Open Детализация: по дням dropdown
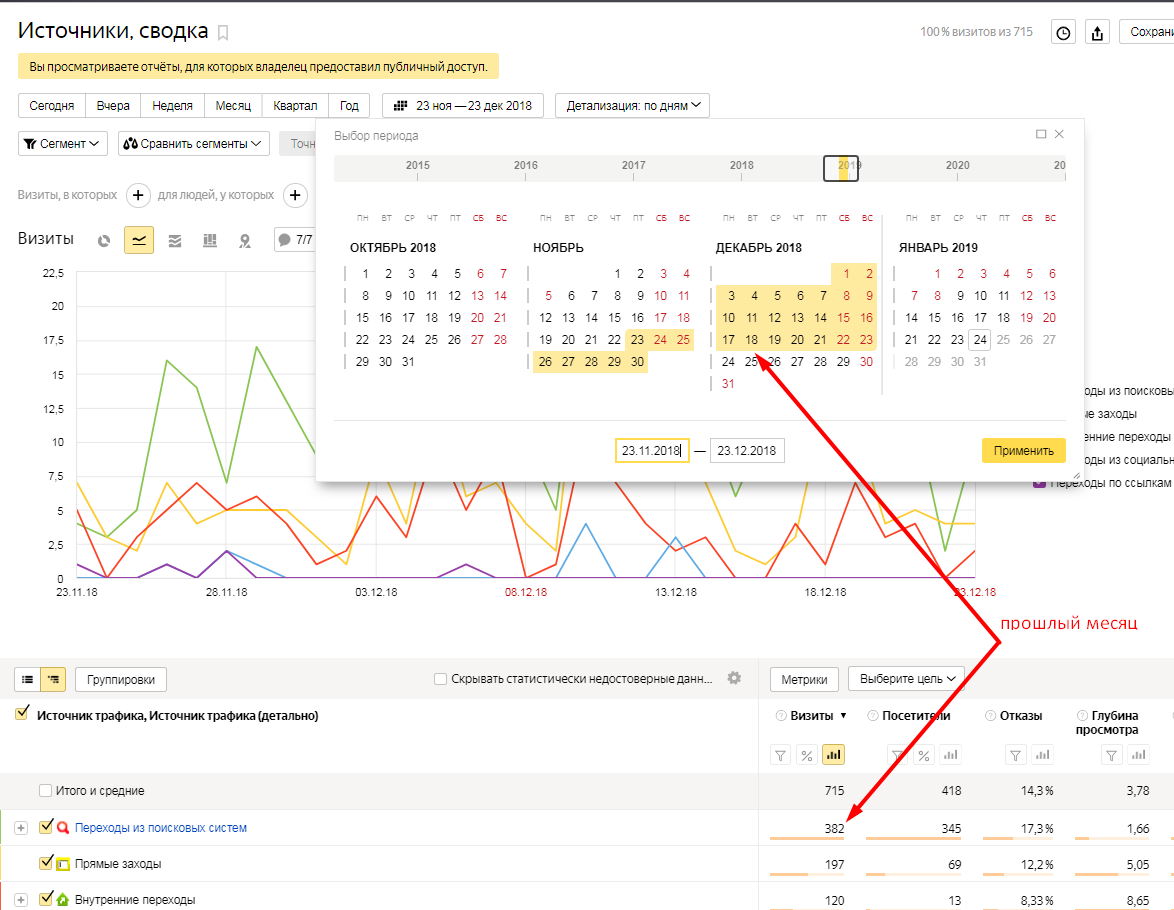 632,106
